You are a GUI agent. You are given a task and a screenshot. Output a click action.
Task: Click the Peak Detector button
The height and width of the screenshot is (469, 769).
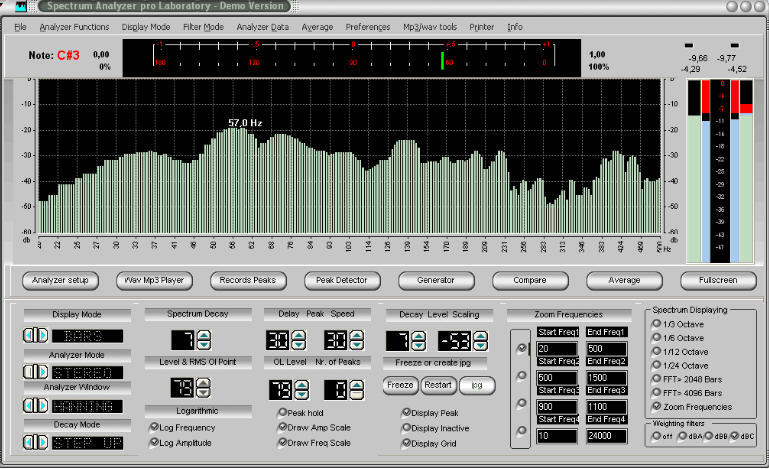[342, 281]
